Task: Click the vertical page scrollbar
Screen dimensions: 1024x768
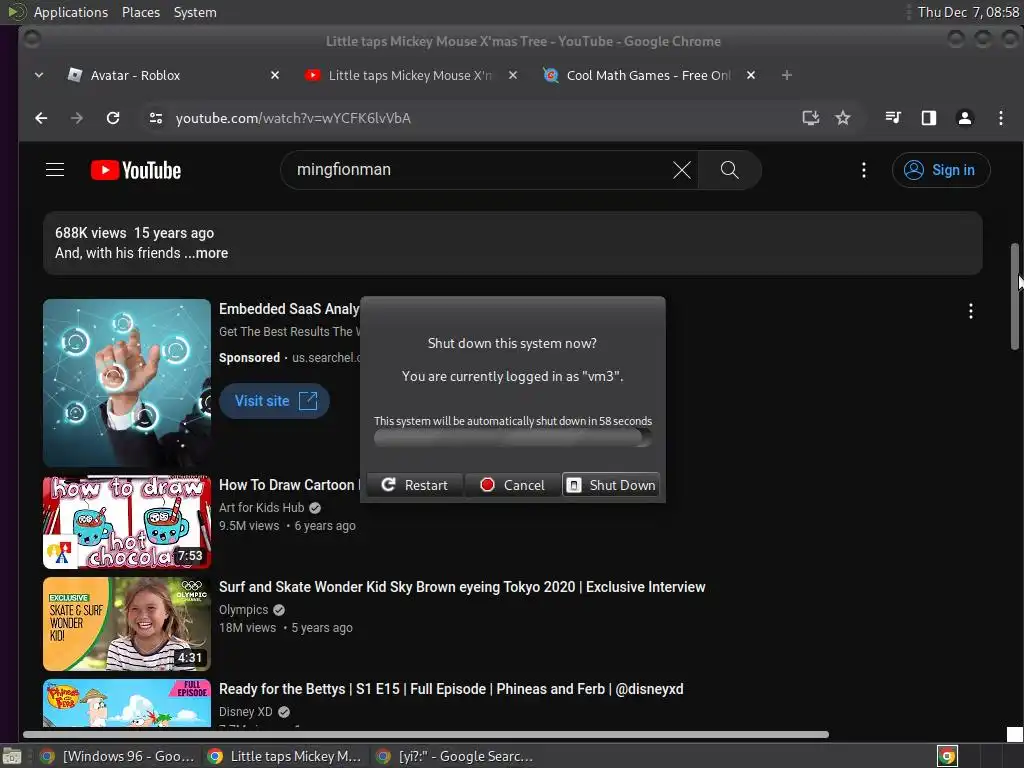Action: (1015, 297)
